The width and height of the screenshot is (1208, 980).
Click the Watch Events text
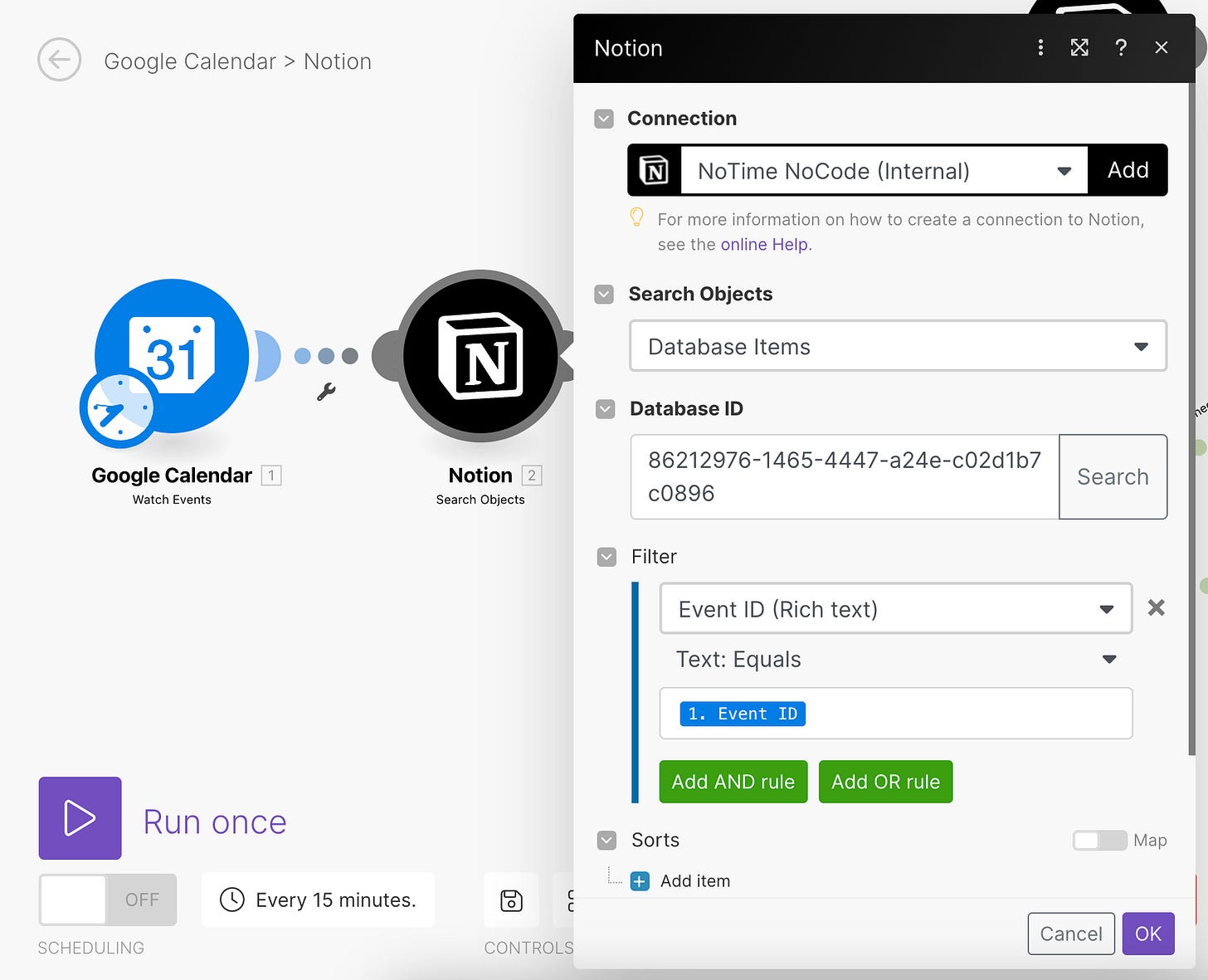[x=172, y=500]
